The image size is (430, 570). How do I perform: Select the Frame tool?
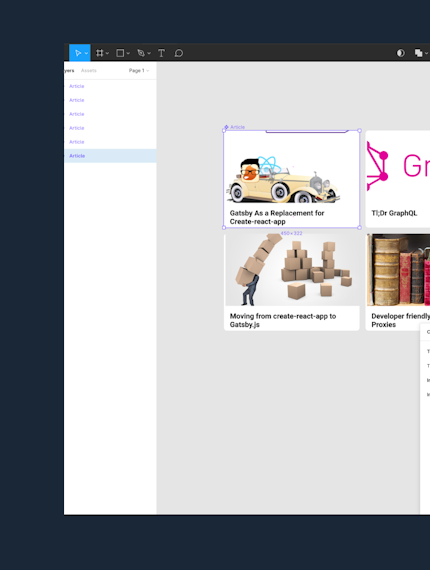pyautogui.click(x=100, y=53)
